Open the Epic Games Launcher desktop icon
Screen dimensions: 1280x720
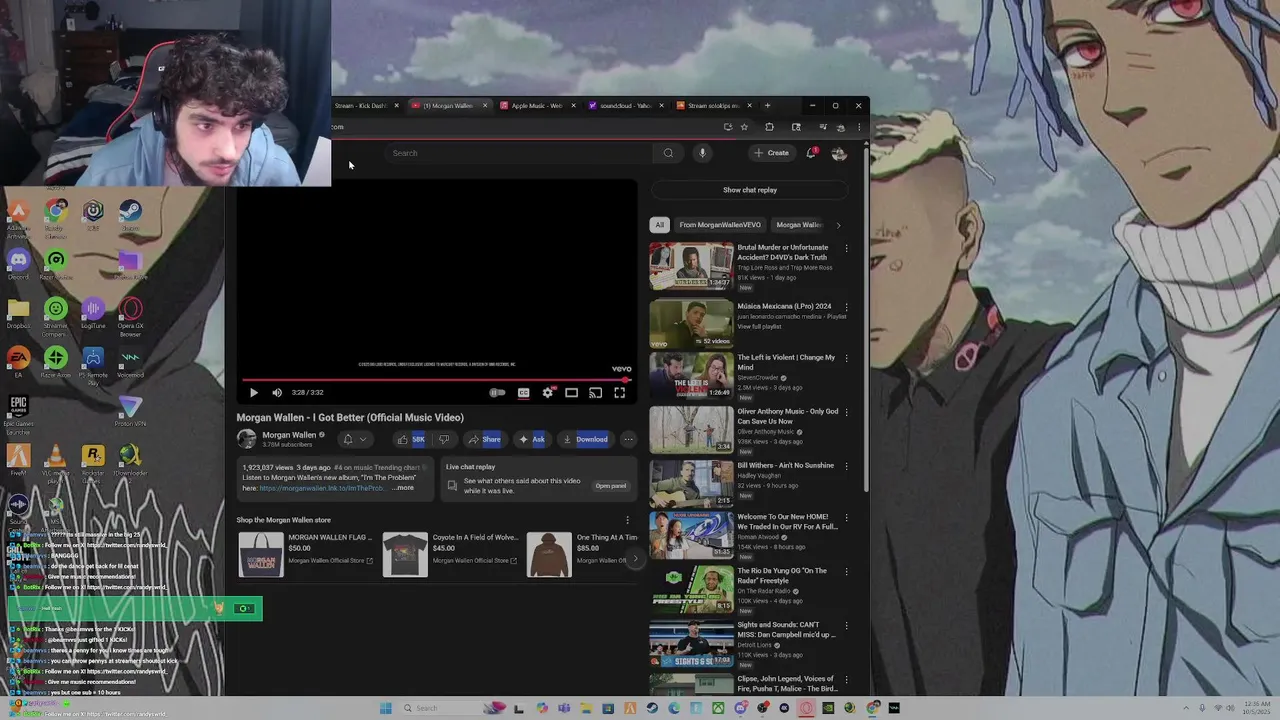18,414
